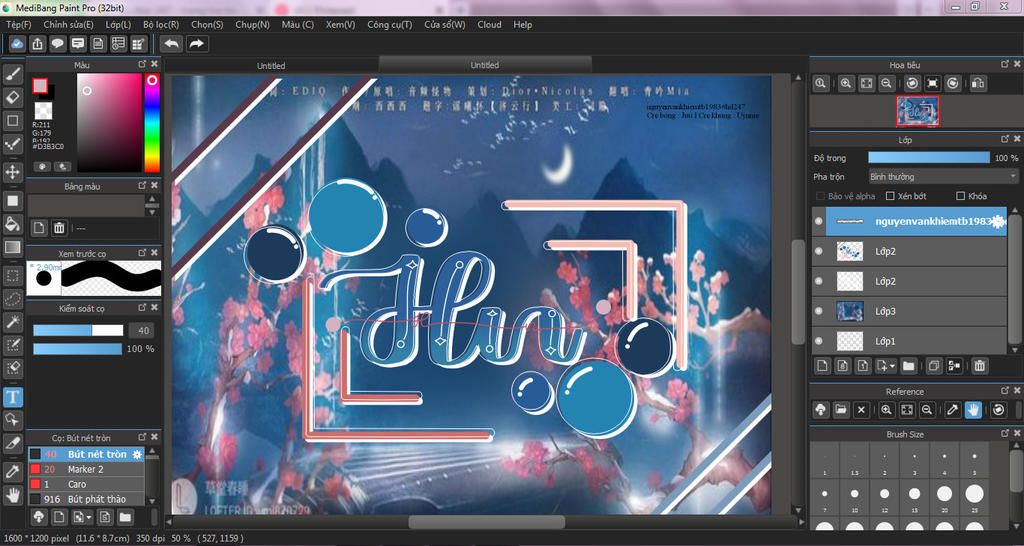
Task: Select the Lasso selection tool
Action: click(x=13, y=298)
